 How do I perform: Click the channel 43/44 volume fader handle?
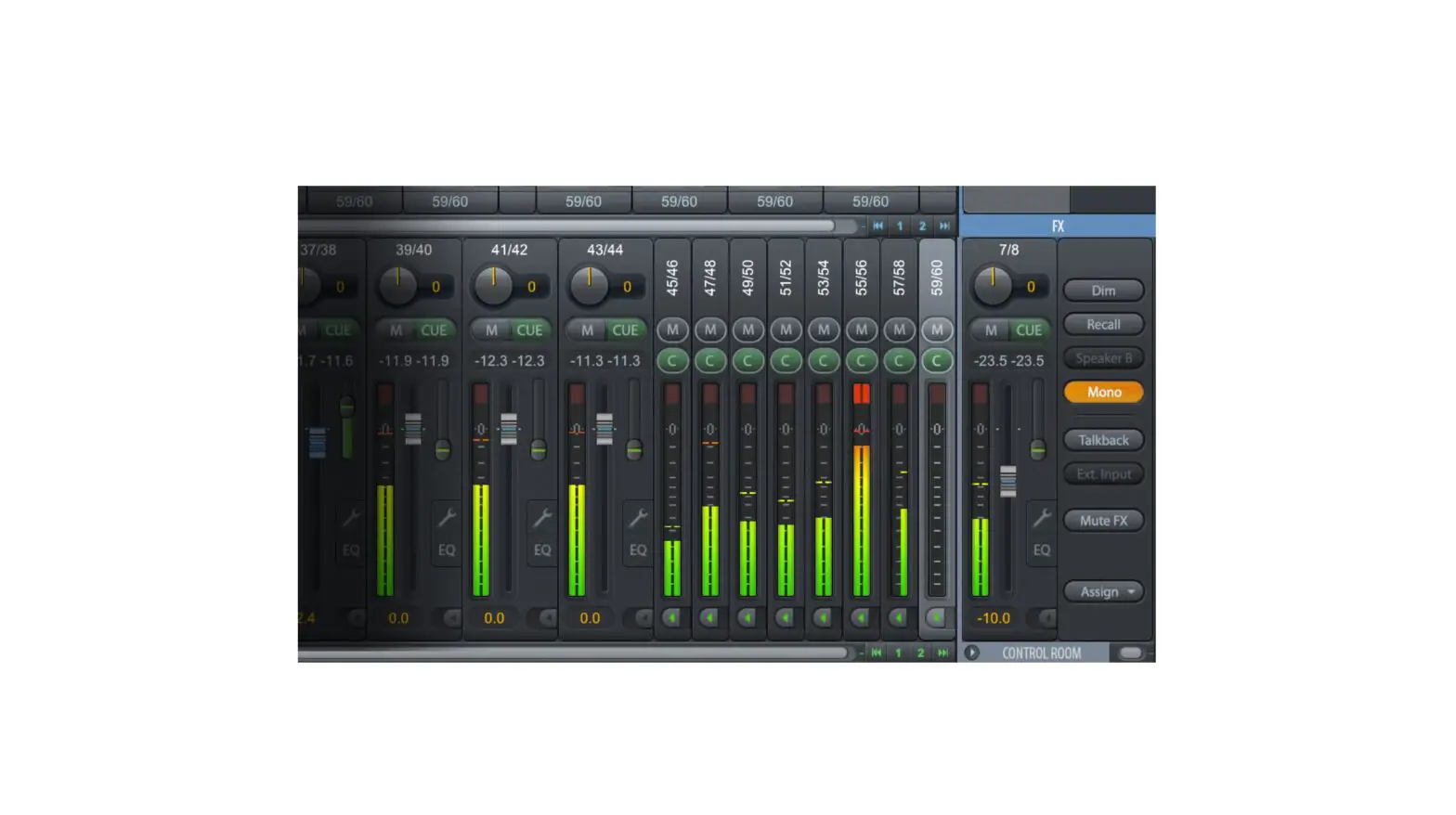coord(604,429)
